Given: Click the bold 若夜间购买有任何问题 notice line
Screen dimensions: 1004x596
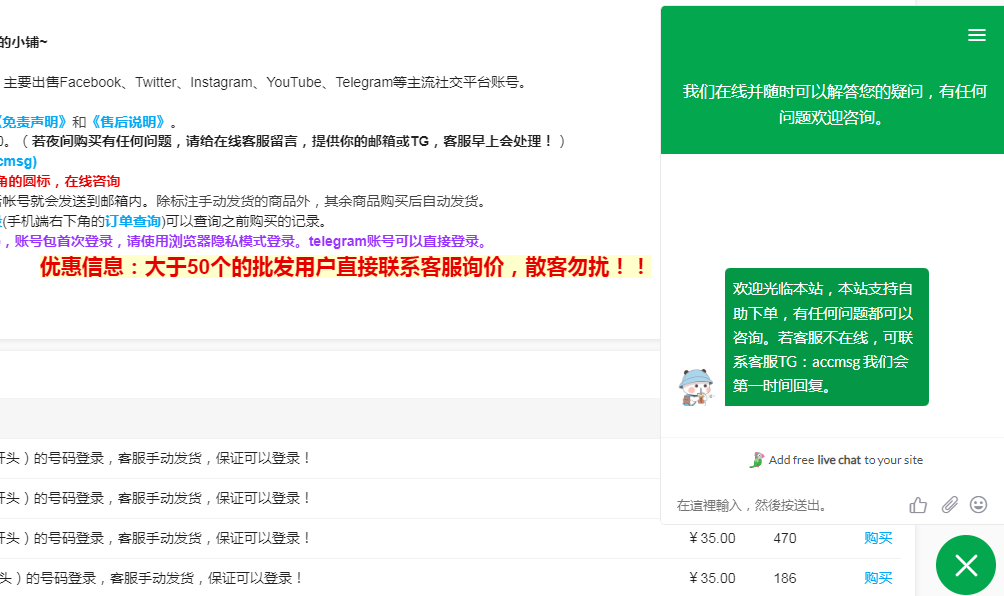Looking at the screenshot, I should coord(293,141).
